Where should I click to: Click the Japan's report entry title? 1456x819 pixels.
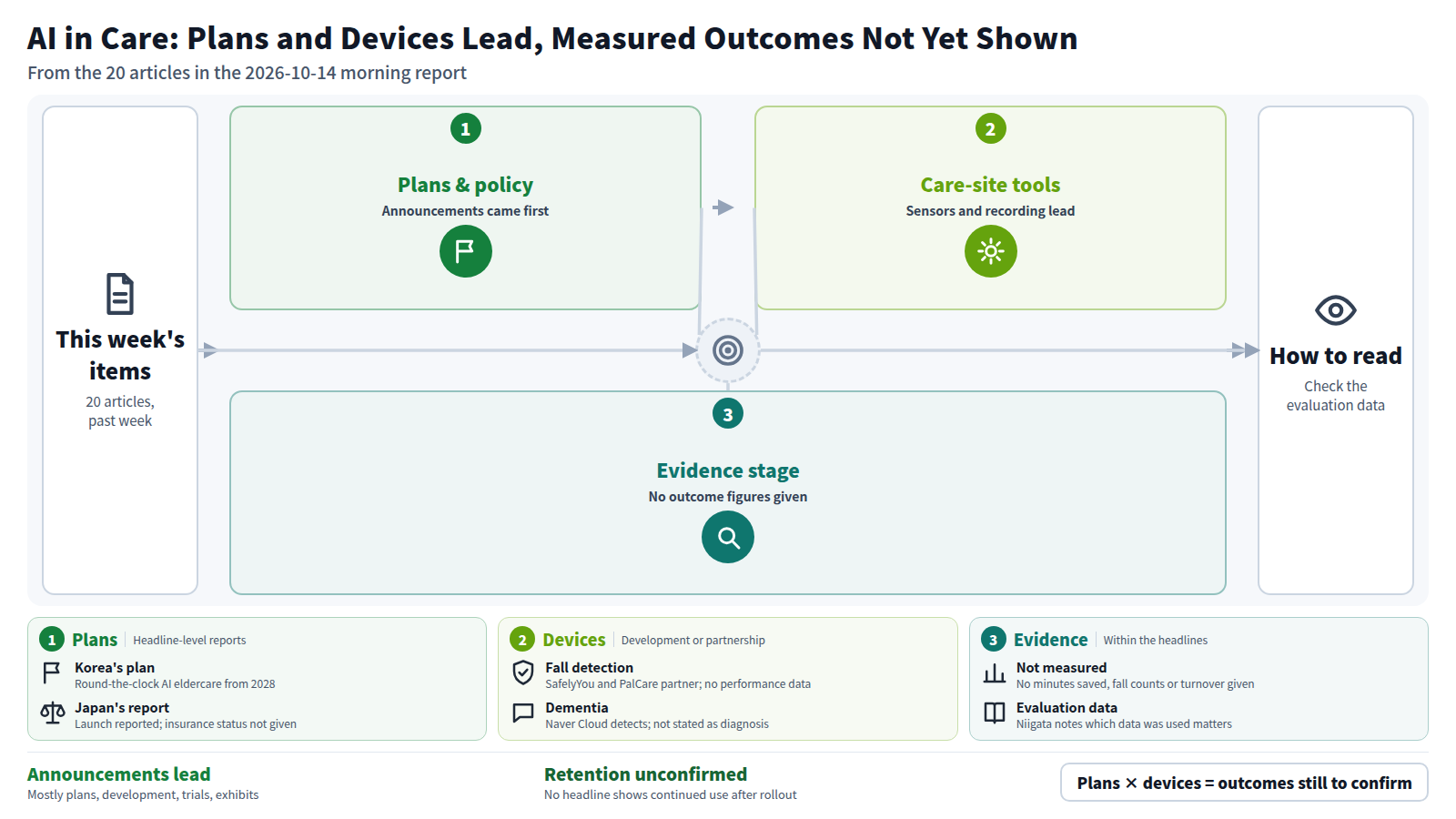[122, 708]
